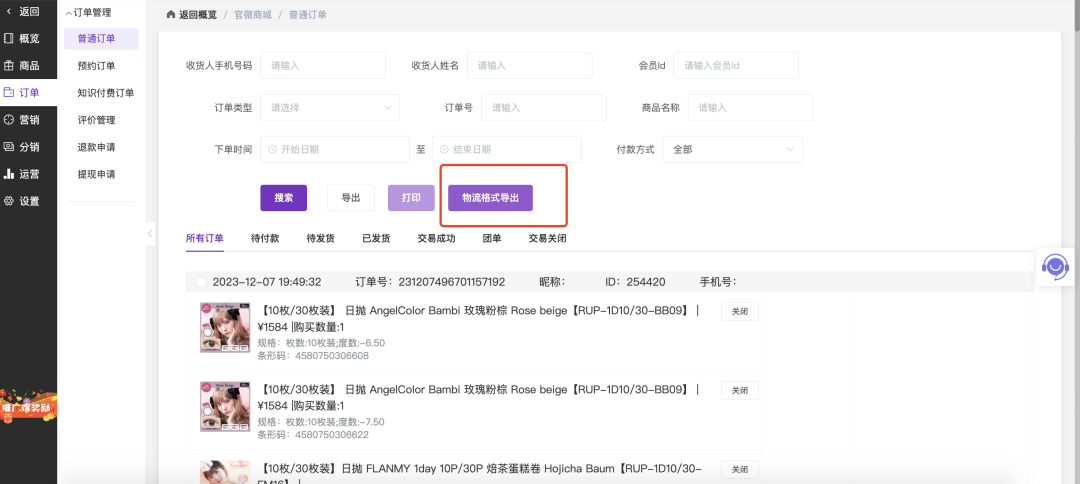The image size is (1080, 484).
Task: Click 关闭 for the 度数:-7.50 item
Action: pos(740,390)
